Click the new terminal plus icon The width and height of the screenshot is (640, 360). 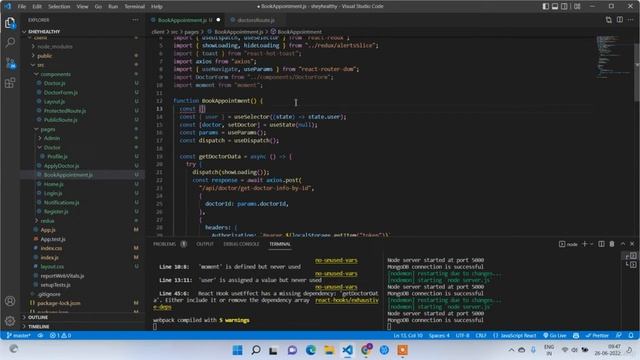(584, 244)
